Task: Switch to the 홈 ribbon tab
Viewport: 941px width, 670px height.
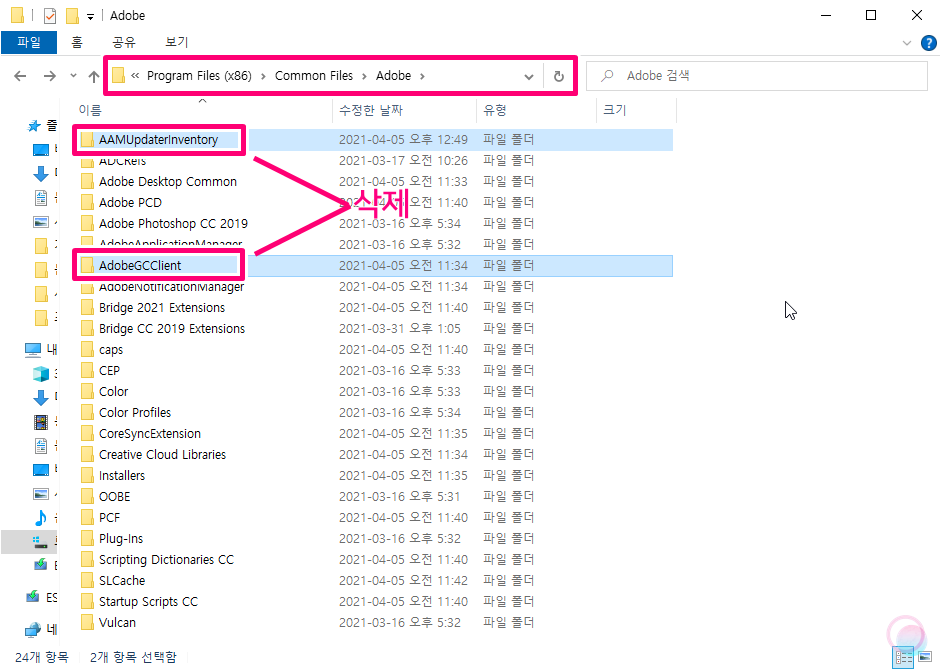Action: [77, 42]
